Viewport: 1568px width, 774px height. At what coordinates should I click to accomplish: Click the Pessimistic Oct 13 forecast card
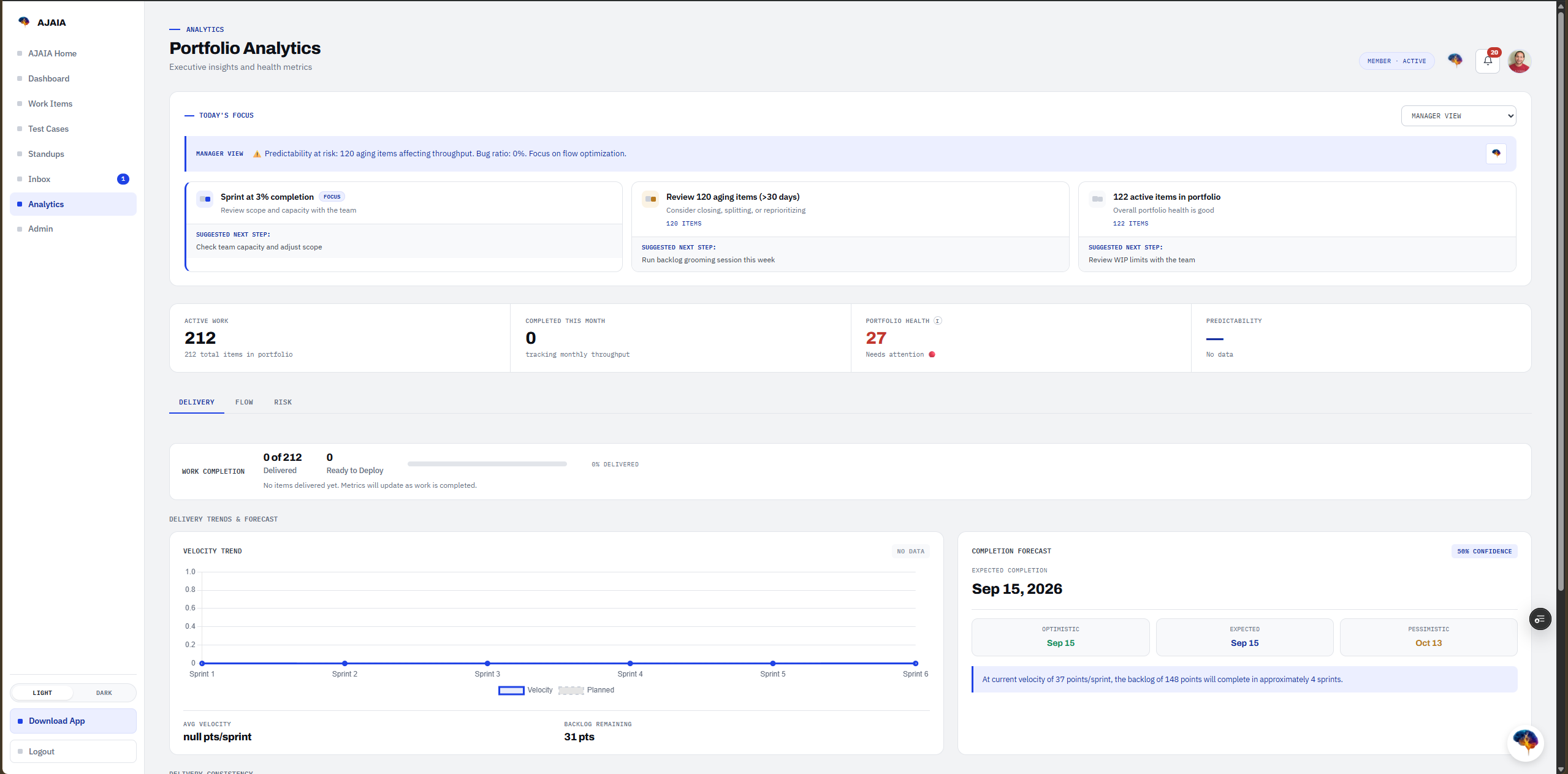pos(1428,637)
